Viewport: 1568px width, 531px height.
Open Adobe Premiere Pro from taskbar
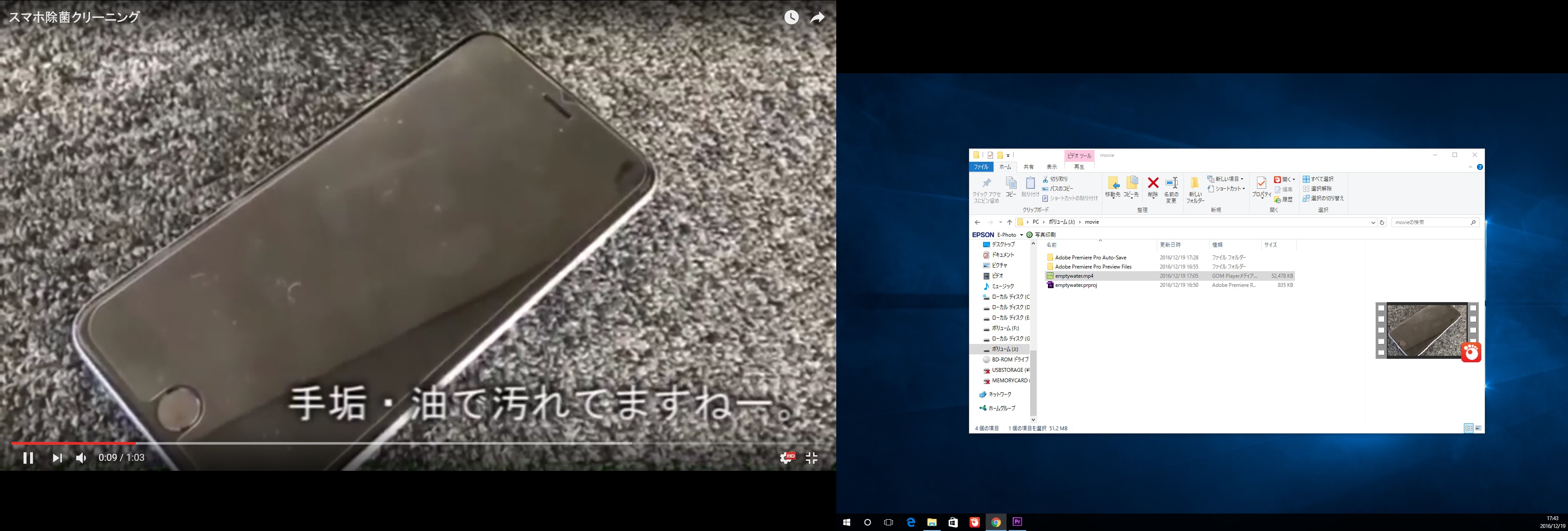pyautogui.click(x=1017, y=522)
